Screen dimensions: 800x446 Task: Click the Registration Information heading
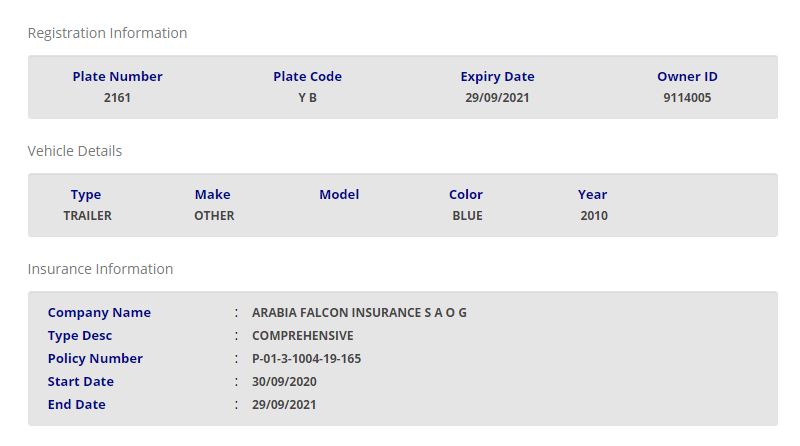[x=107, y=33]
